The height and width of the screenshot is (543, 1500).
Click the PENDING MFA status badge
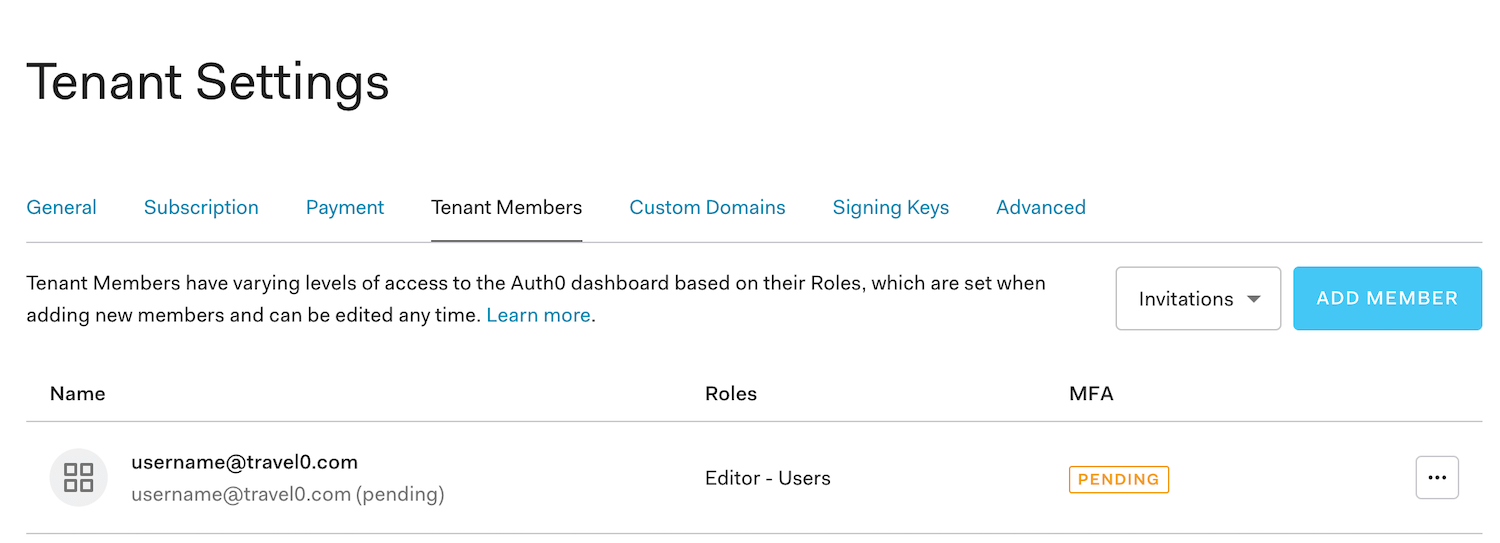click(x=1118, y=479)
